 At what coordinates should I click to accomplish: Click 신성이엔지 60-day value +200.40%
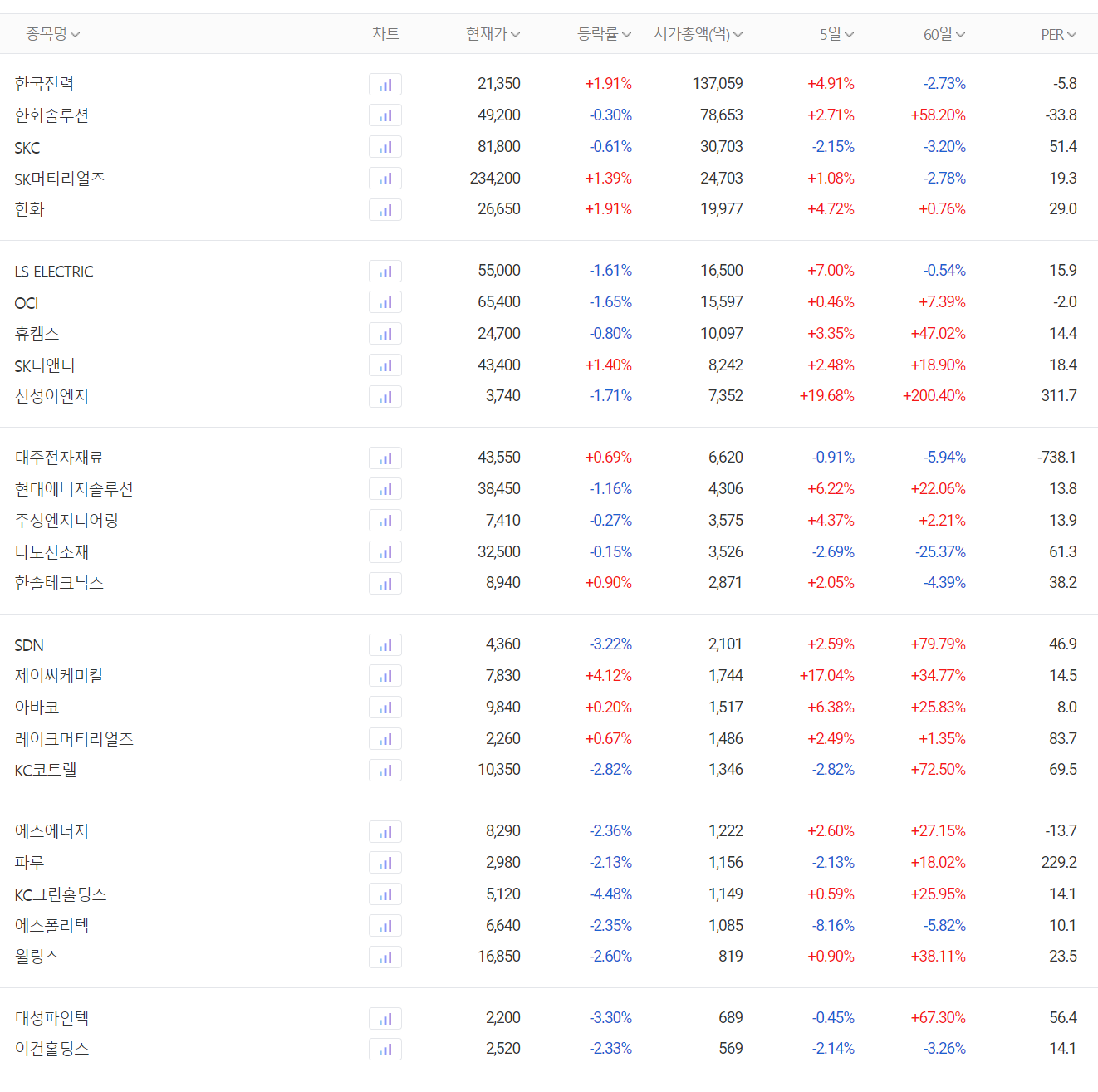pyautogui.click(x=934, y=396)
